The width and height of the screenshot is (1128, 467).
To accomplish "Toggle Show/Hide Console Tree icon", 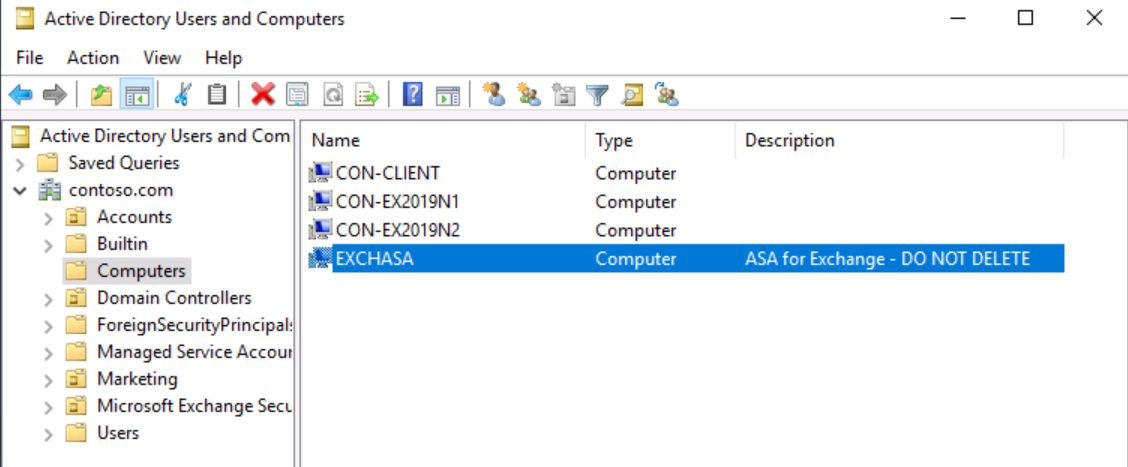I will coord(137,94).
